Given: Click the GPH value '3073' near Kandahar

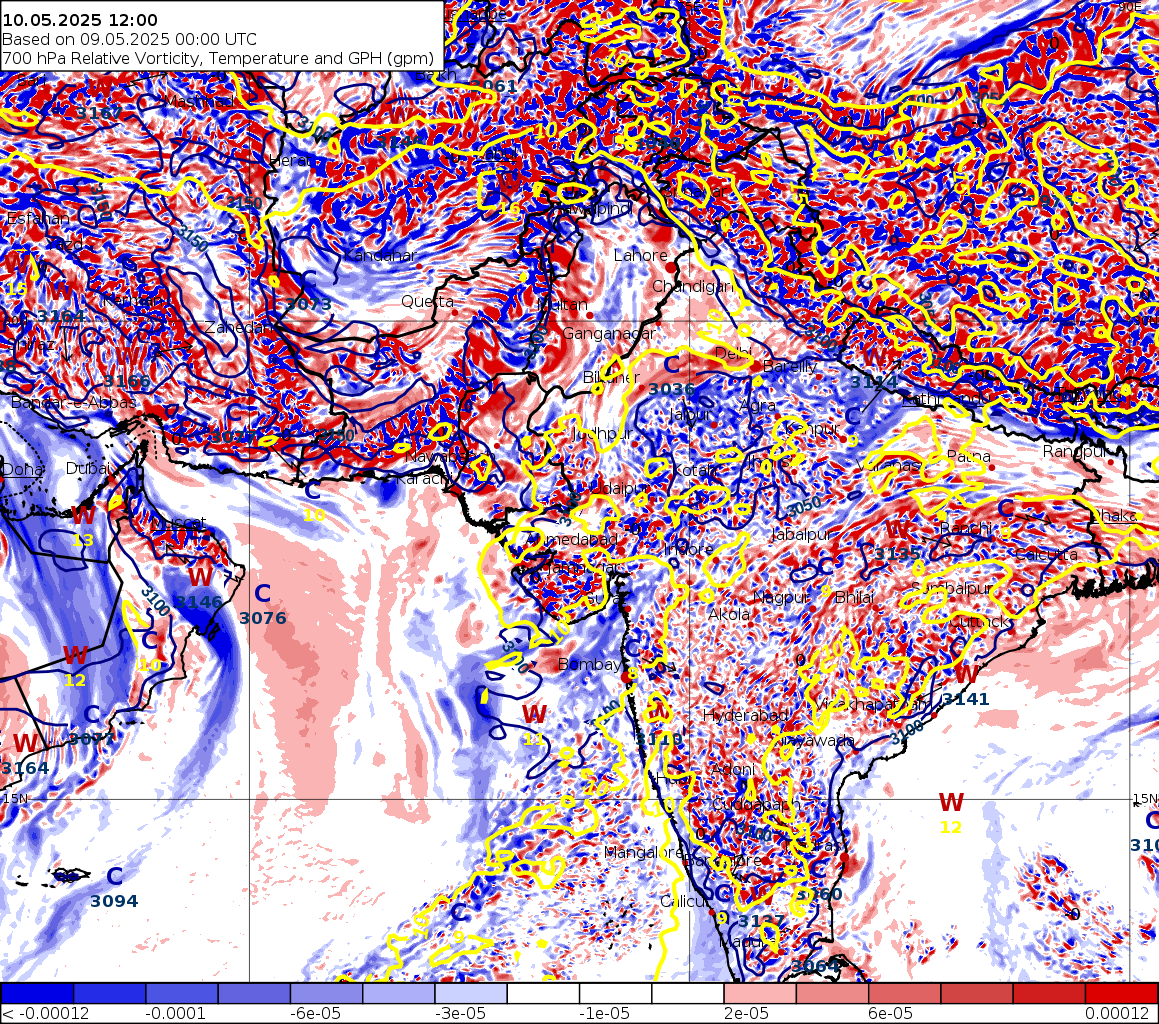Looking at the screenshot, I should (x=309, y=304).
